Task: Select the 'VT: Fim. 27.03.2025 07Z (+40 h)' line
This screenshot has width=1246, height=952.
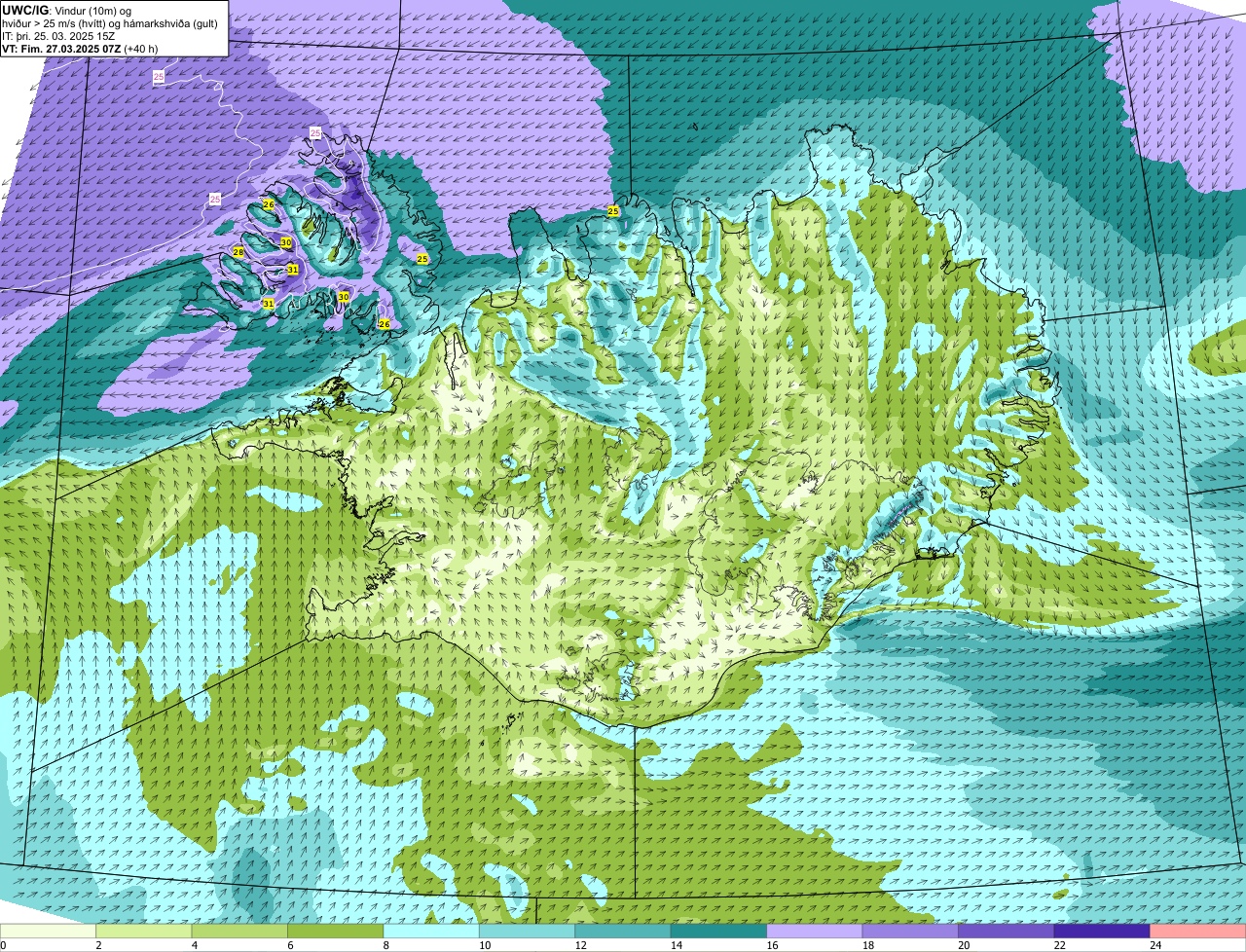Action: click(x=80, y=49)
